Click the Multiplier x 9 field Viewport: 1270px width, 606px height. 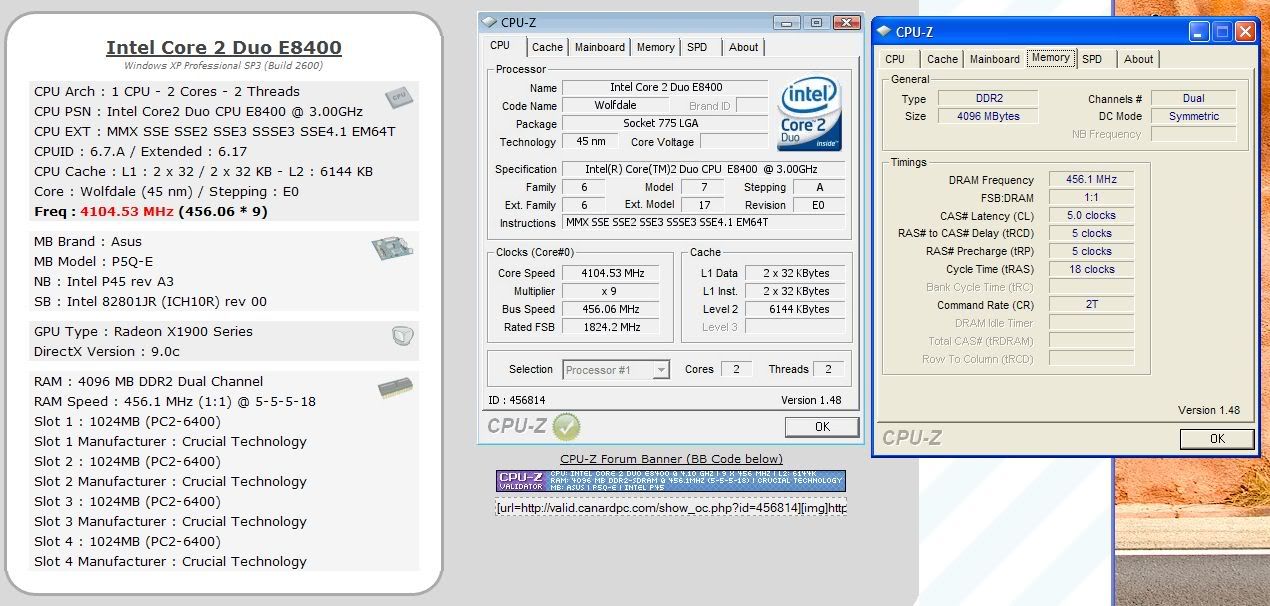click(611, 291)
